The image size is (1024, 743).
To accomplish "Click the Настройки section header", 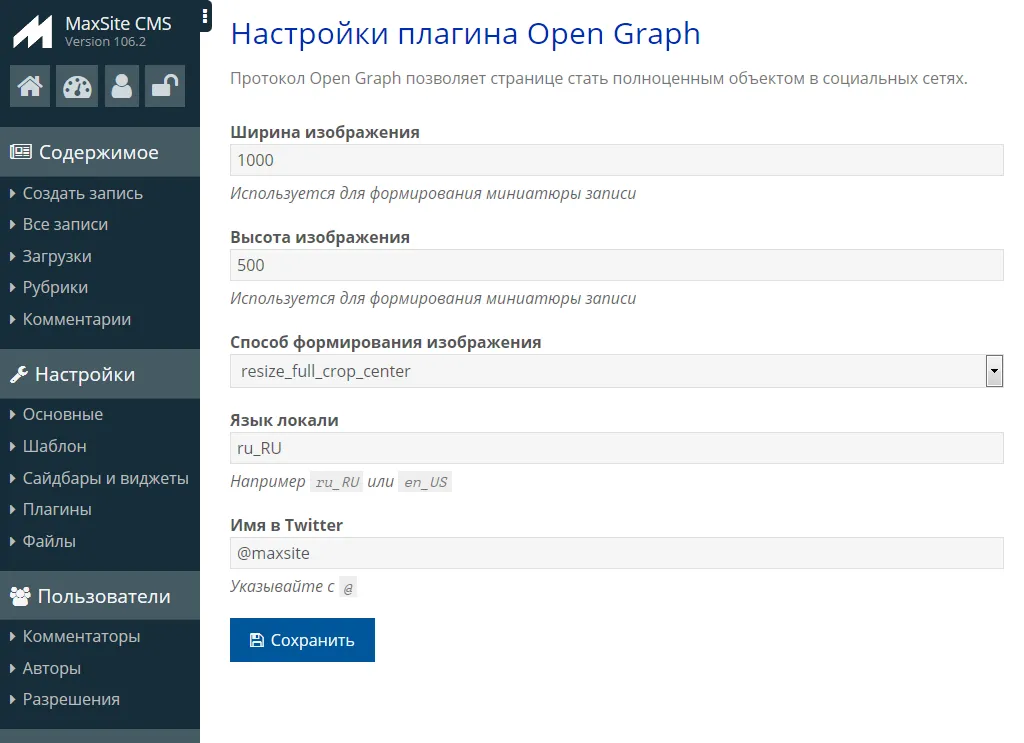I will click(x=85, y=374).
